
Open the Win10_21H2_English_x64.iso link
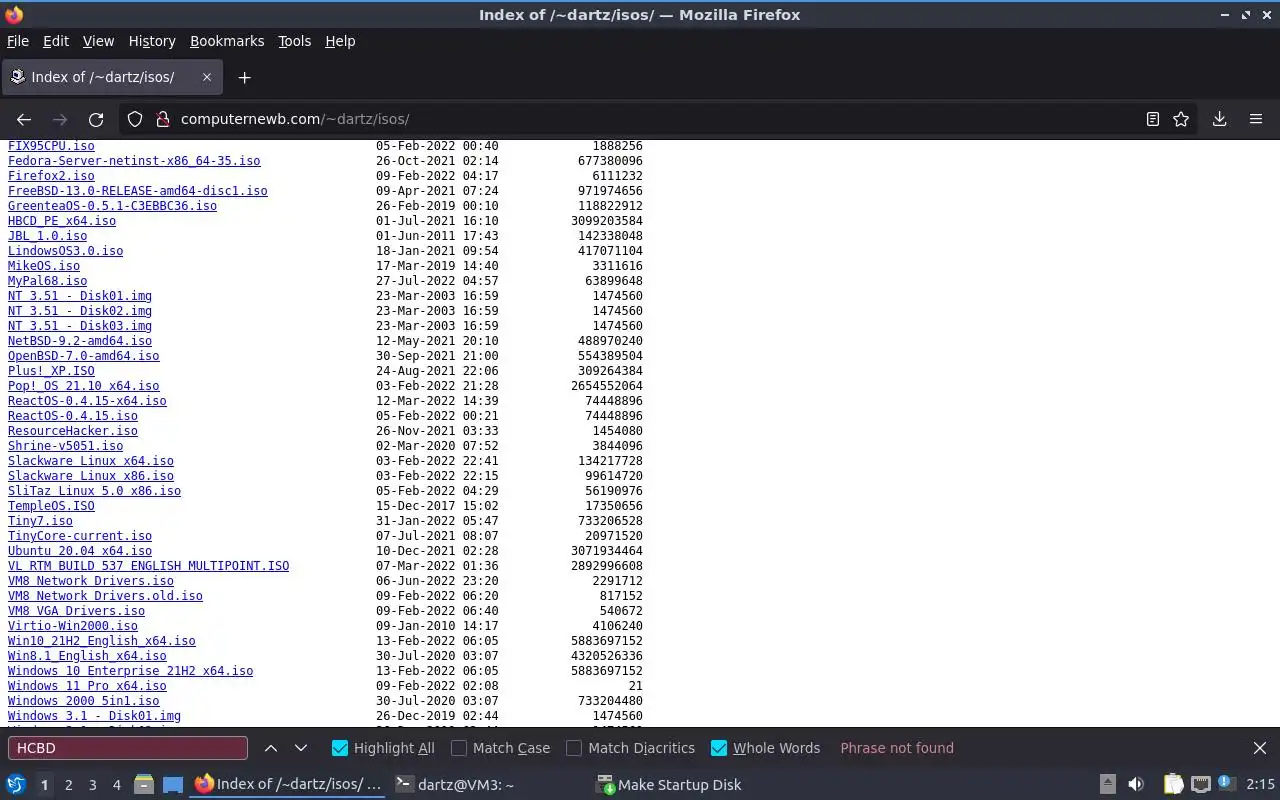coord(102,641)
